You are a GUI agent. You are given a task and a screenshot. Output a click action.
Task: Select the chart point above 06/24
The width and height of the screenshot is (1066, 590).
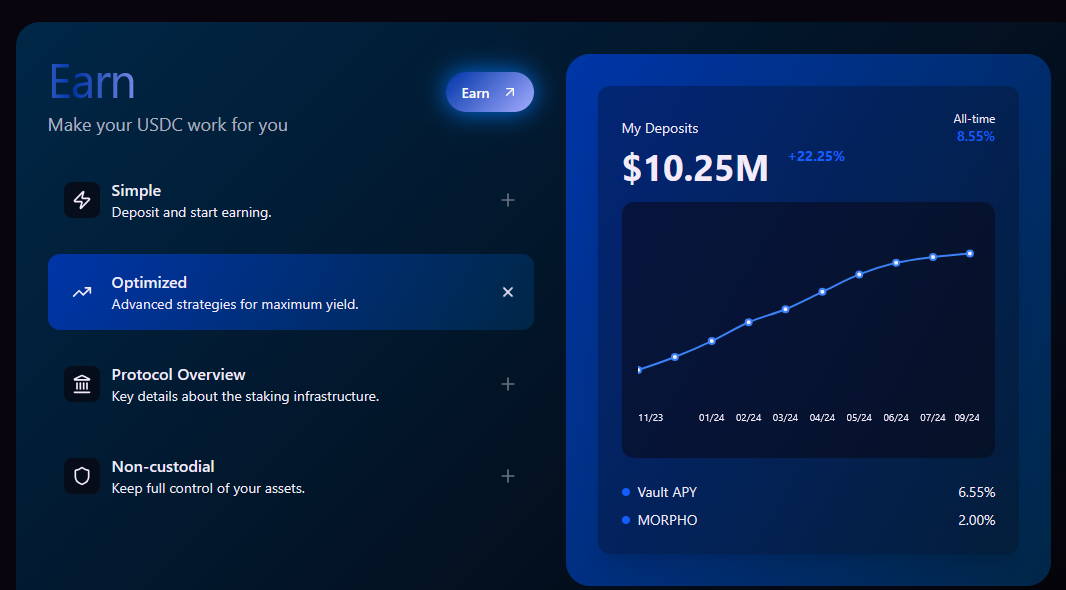pos(896,262)
